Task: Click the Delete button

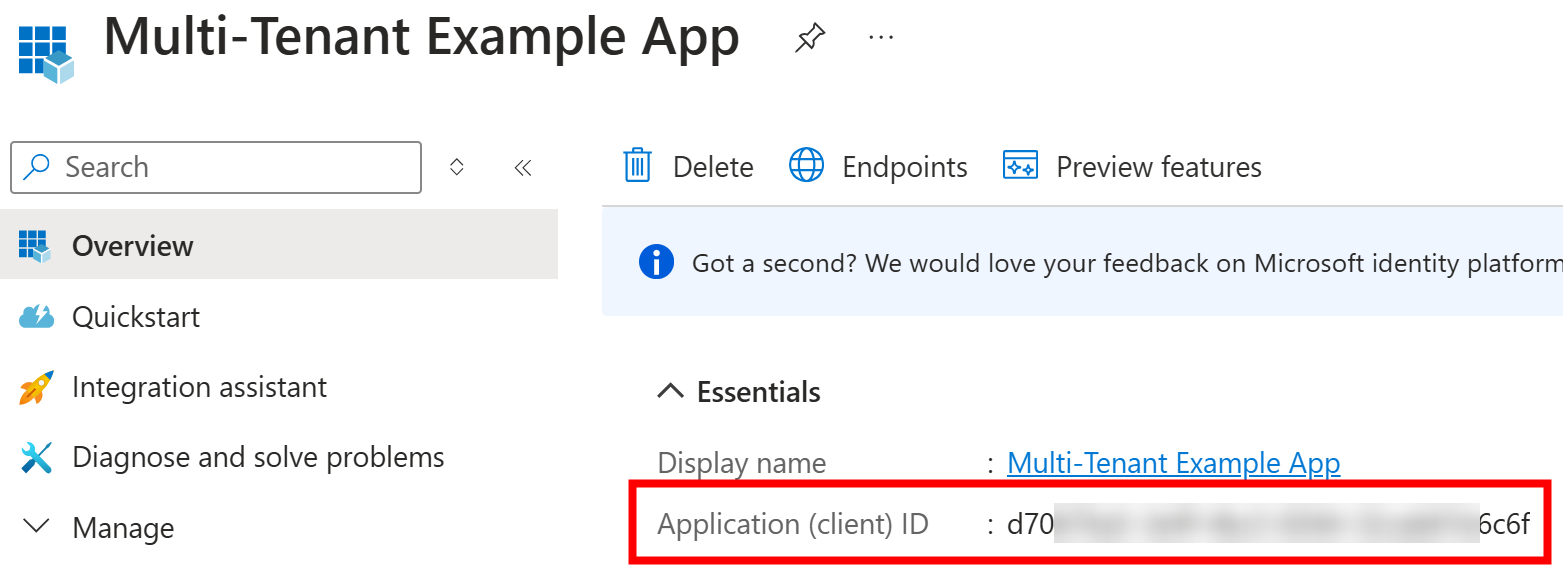Action: click(688, 166)
